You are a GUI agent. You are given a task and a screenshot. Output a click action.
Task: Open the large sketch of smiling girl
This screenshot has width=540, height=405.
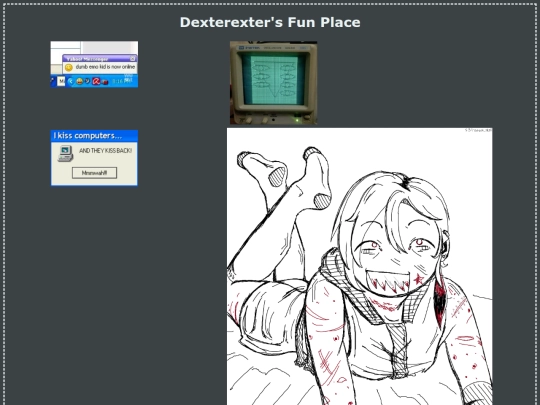360,267
